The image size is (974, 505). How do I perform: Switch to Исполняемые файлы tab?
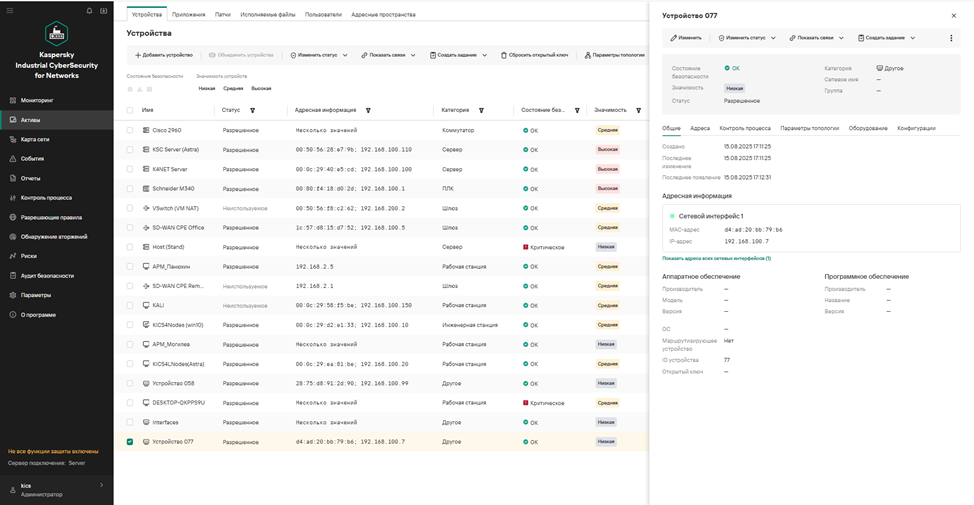pyautogui.click(x=268, y=14)
